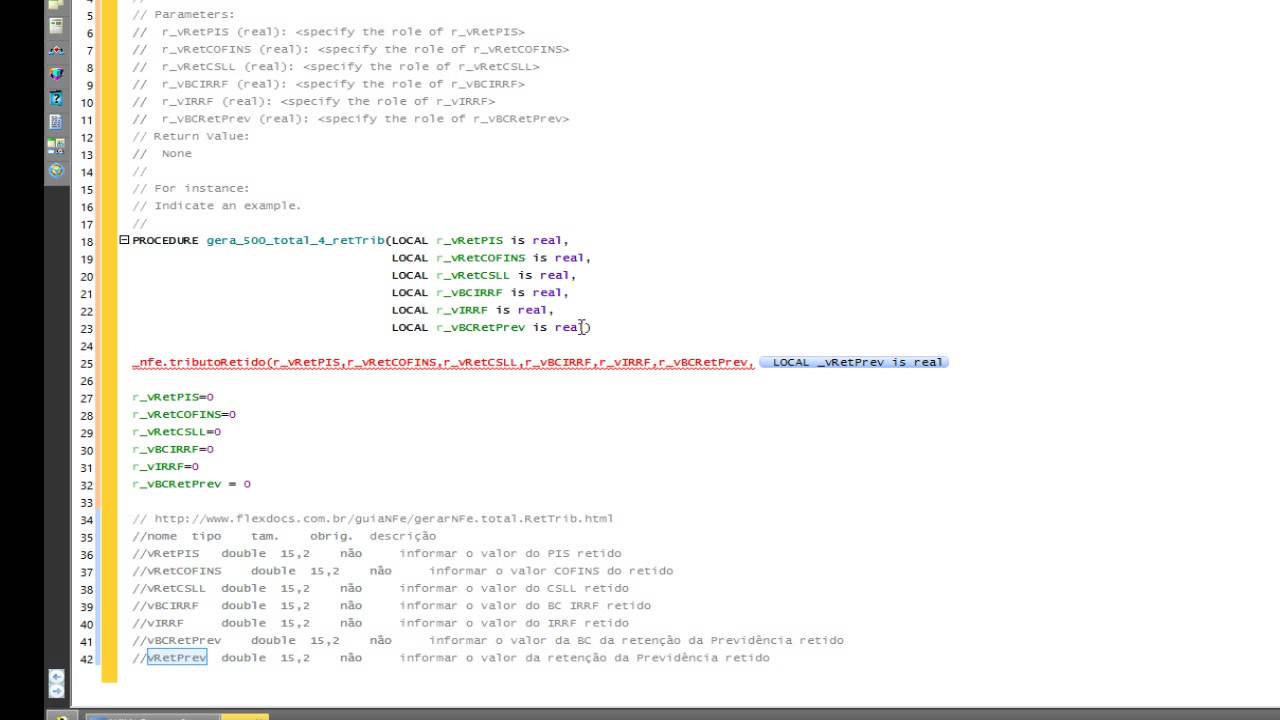This screenshot has width=1280, height=720.
Task: Click 'specify the role of r_vIRRF' placeholder
Action: pos(388,102)
